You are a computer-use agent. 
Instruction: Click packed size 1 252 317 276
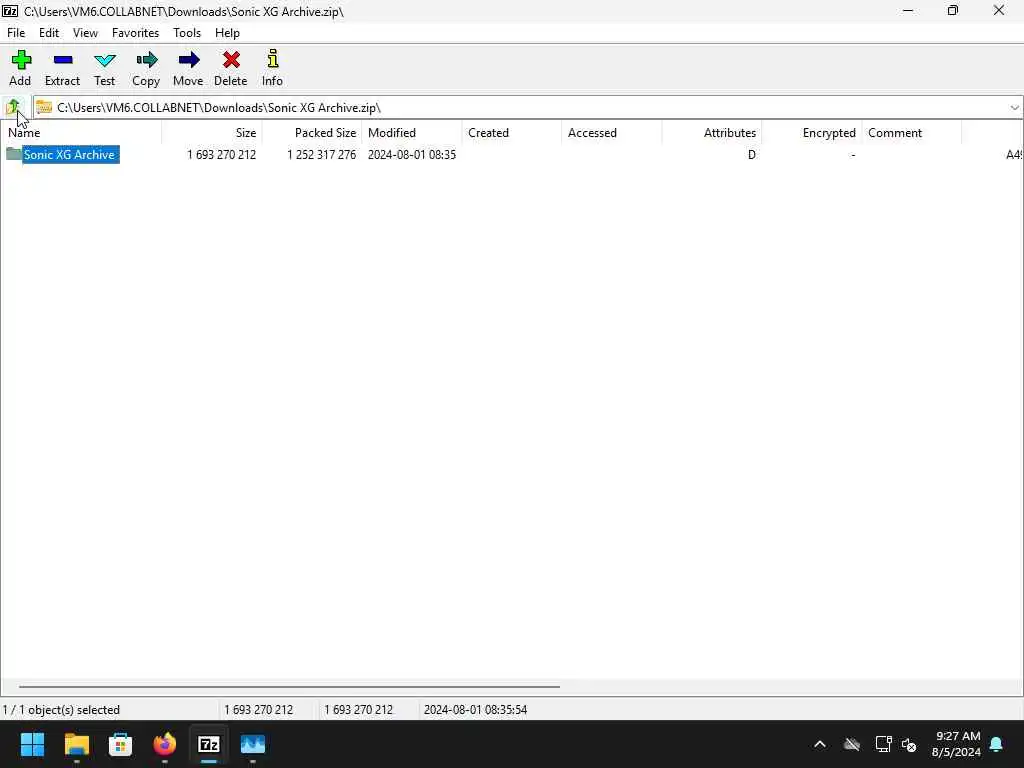(321, 155)
